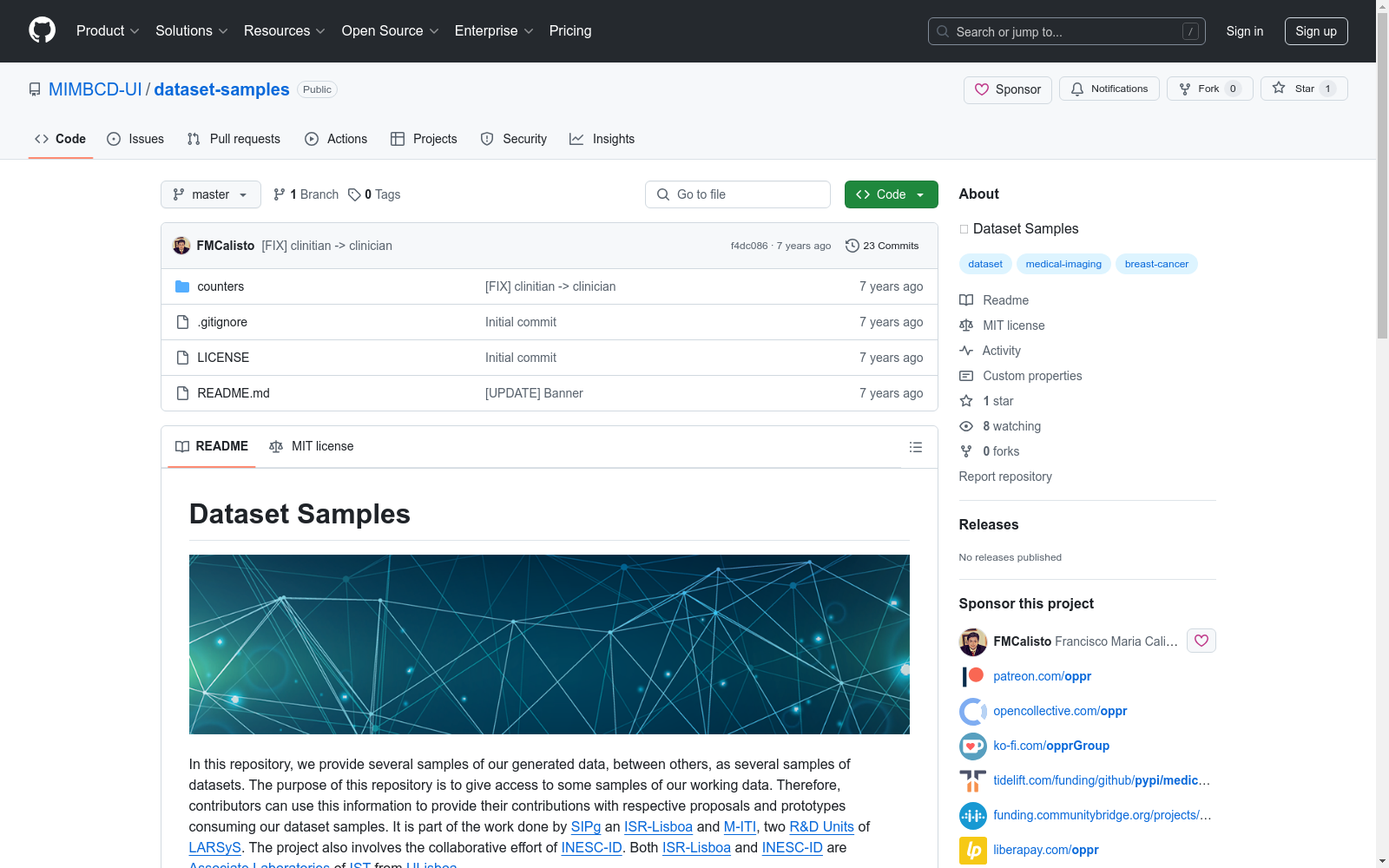The image size is (1389, 868).
Task: Click the fork icon beside 0 forks
Action: point(966,451)
